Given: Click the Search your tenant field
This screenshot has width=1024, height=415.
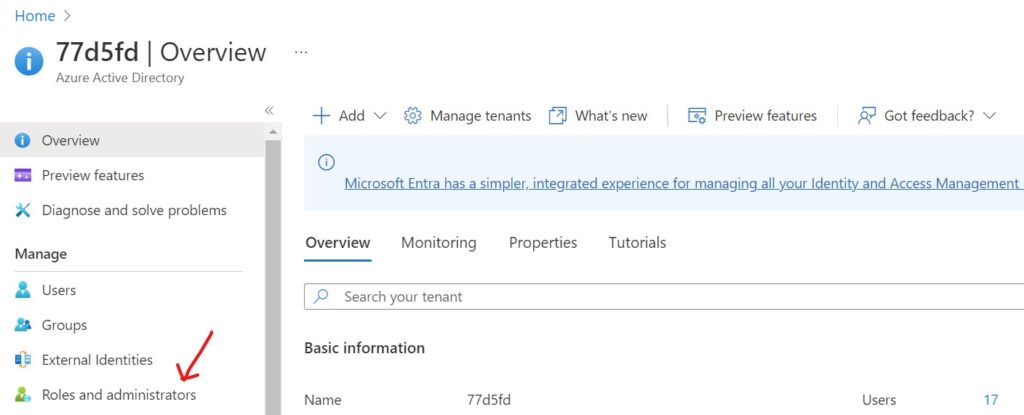Looking at the screenshot, I should point(664,297).
